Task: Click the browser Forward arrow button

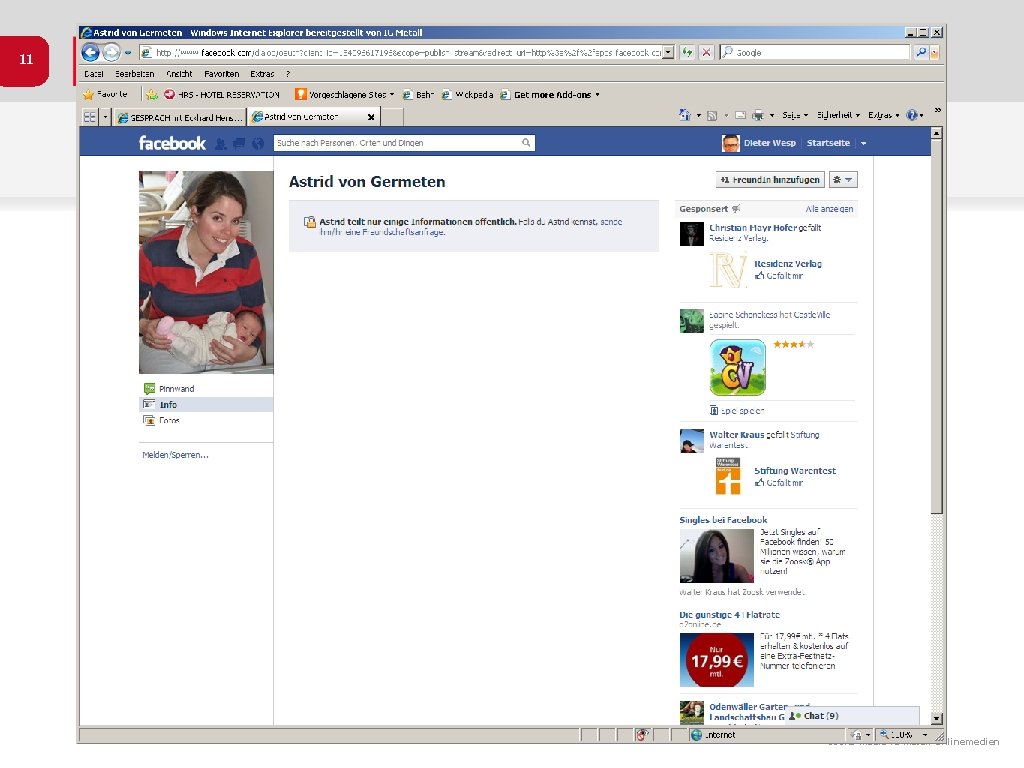Action: pyautogui.click(x=112, y=52)
